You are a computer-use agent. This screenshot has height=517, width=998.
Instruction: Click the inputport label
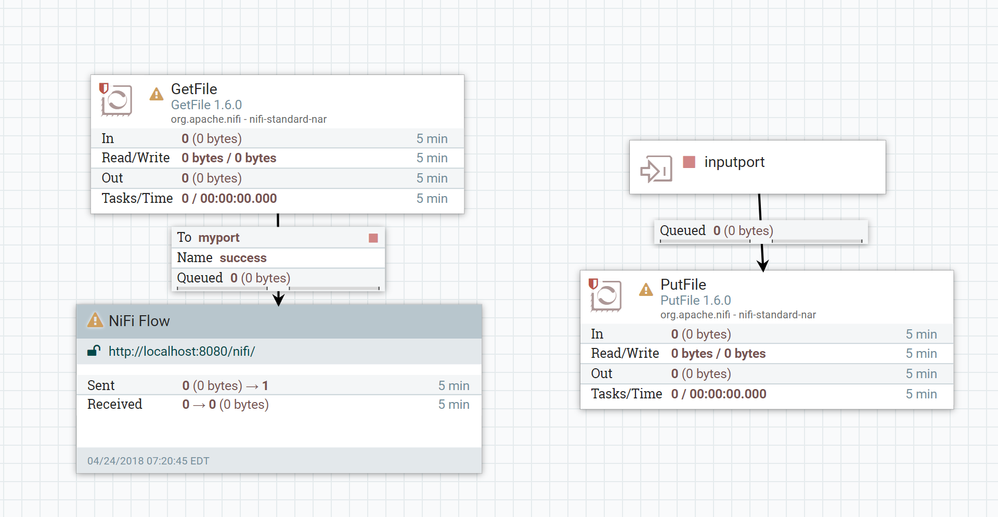click(734, 162)
